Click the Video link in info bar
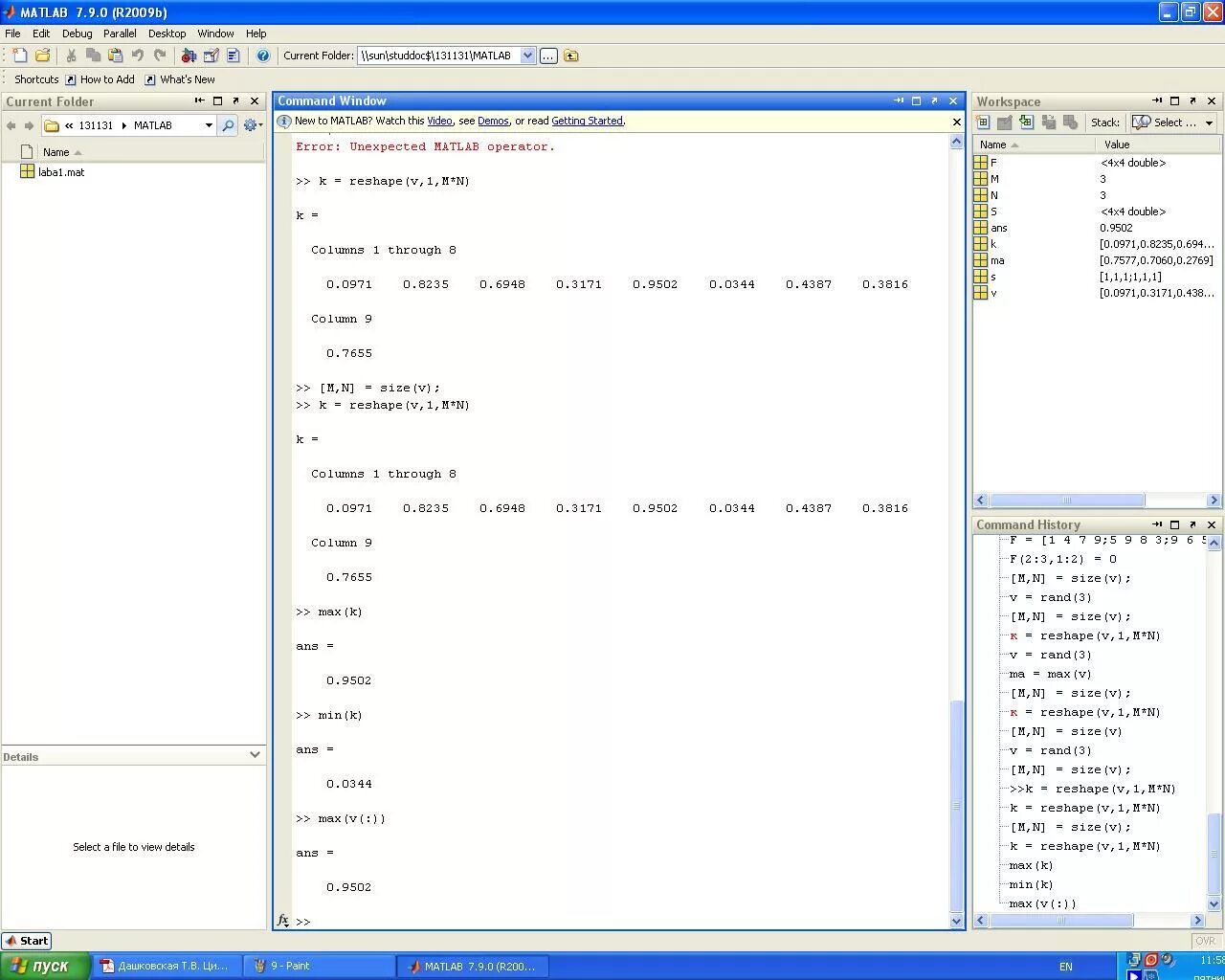This screenshot has height=980, width=1225. 439,122
